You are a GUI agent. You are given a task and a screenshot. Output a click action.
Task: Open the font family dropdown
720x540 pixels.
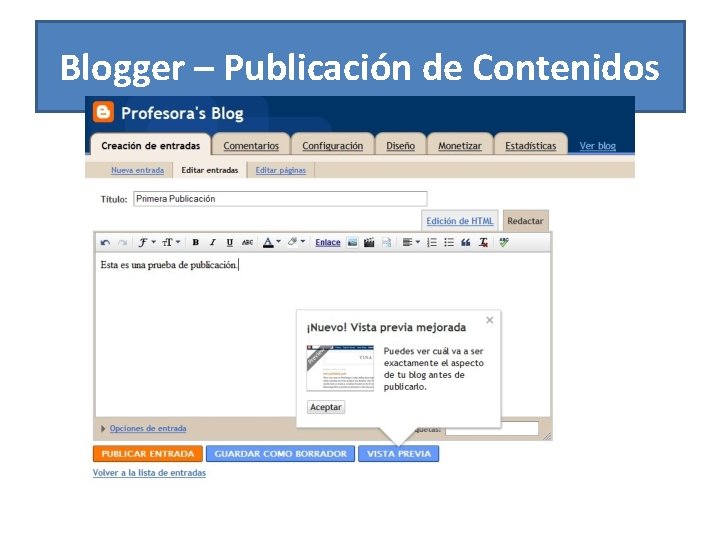[x=147, y=242]
